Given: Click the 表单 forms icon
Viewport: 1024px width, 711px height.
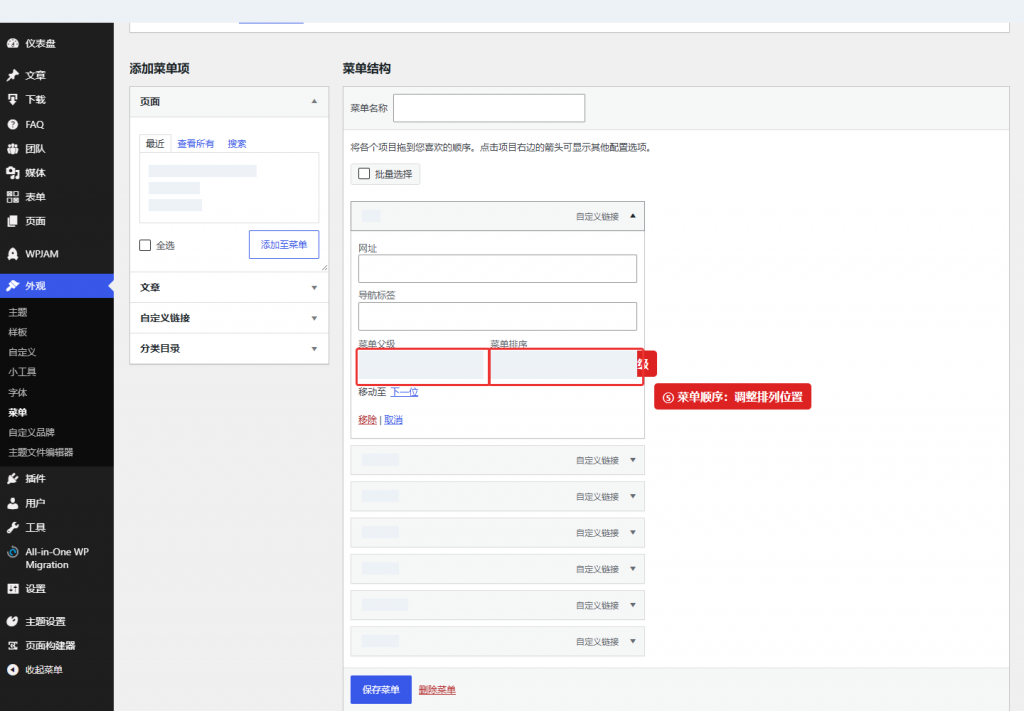Looking at the screenshot, I should [12, 197].
